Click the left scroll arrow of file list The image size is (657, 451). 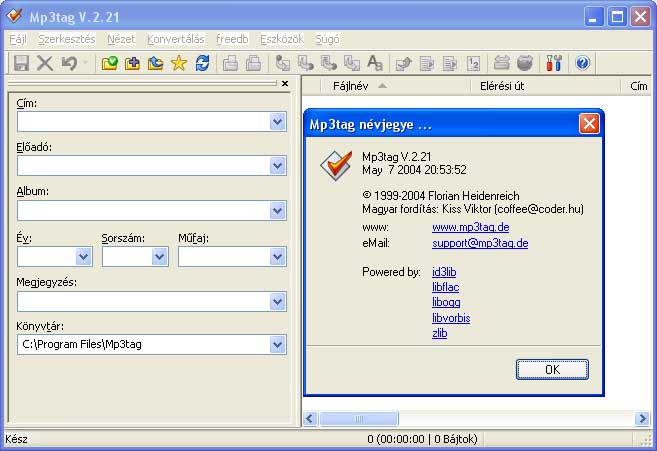pyautogui.click(x=310, y=418)
